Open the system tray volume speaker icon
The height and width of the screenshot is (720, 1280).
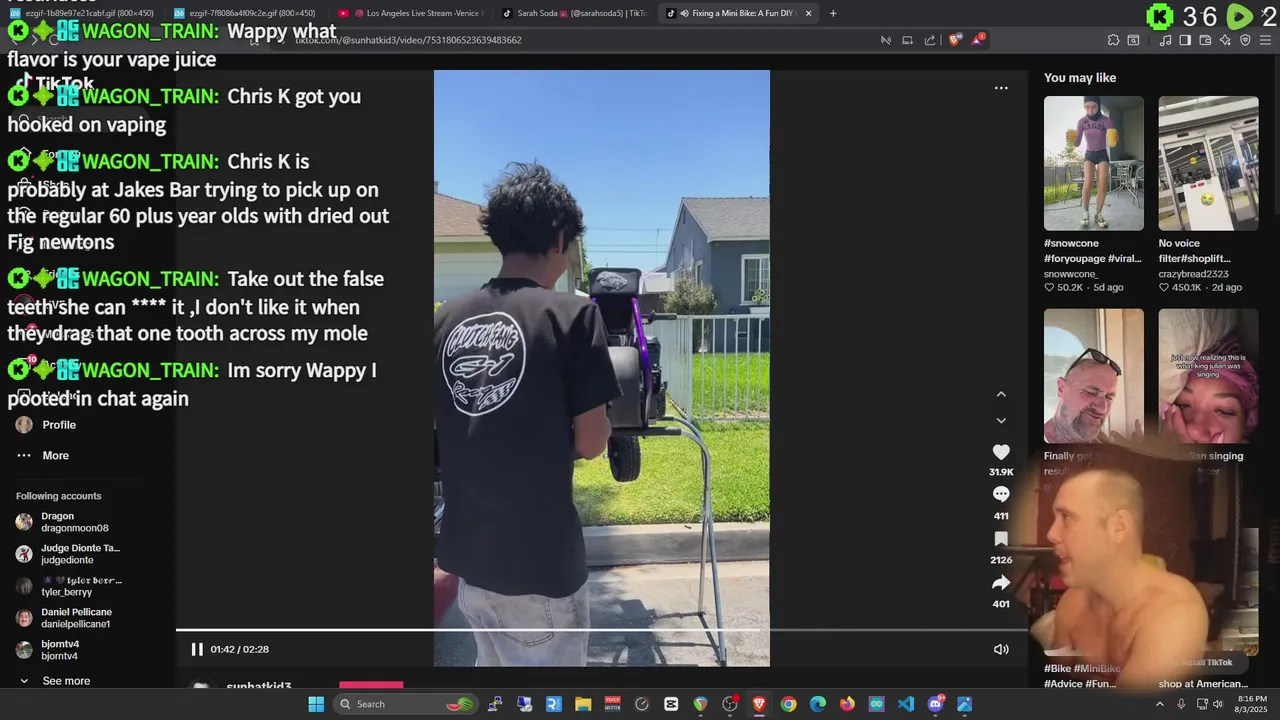click(1218, 704)
